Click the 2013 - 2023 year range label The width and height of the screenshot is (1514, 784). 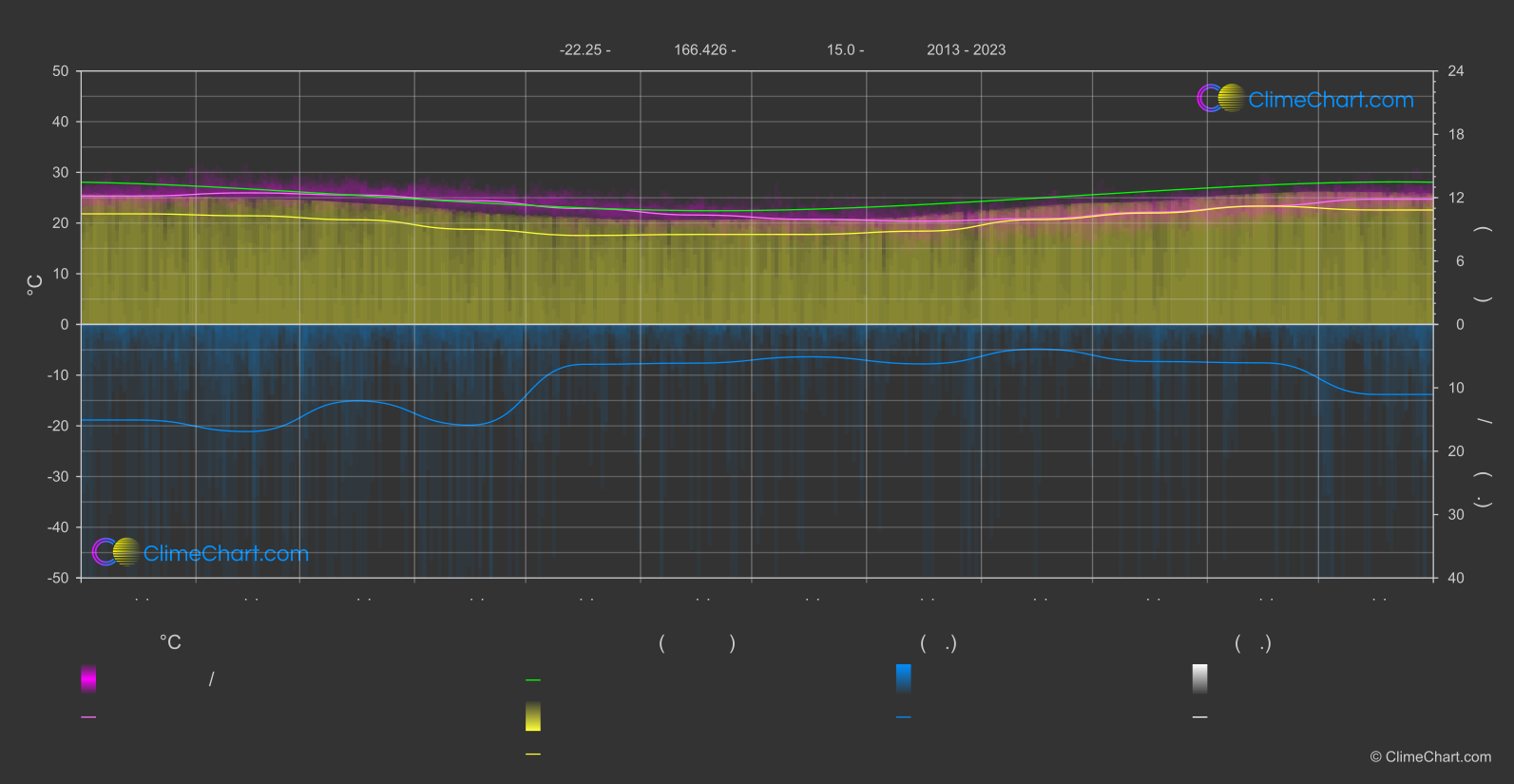pos(966,50)
